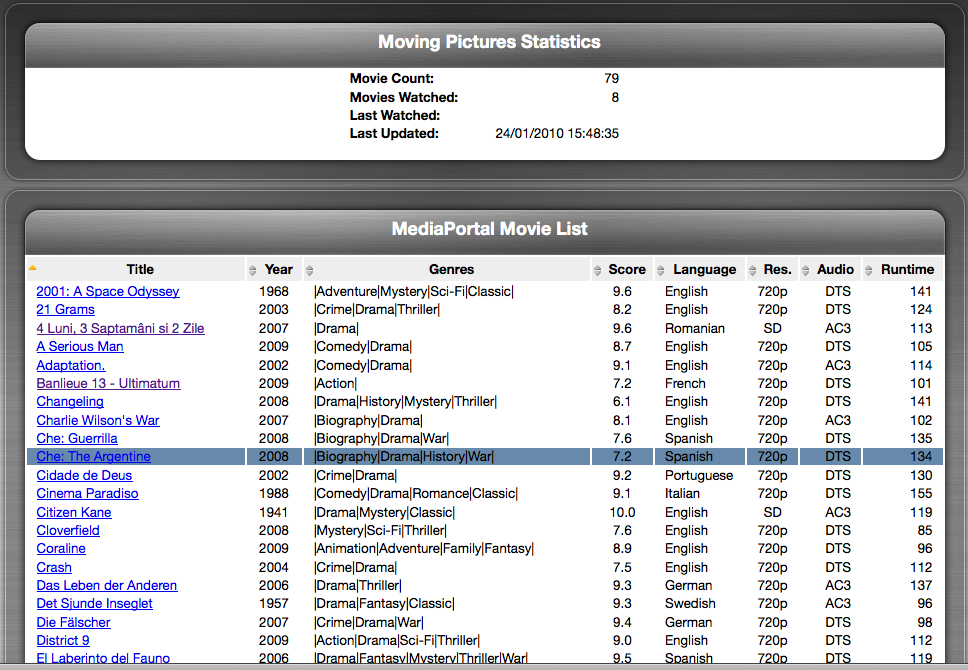Click sort arrows icon beside Audio header

pyautogui.click(x=805, y=270)
